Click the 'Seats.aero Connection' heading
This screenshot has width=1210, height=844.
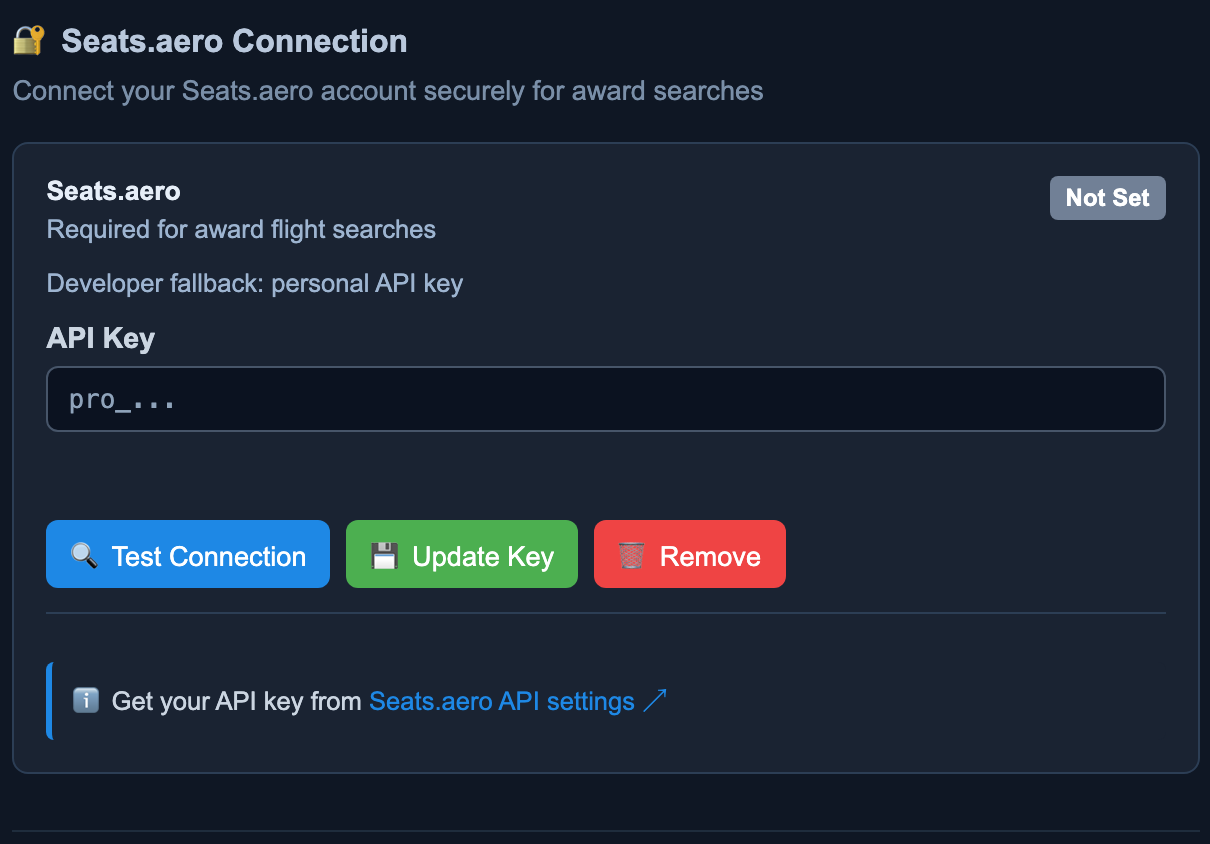(x=234, y=41)
